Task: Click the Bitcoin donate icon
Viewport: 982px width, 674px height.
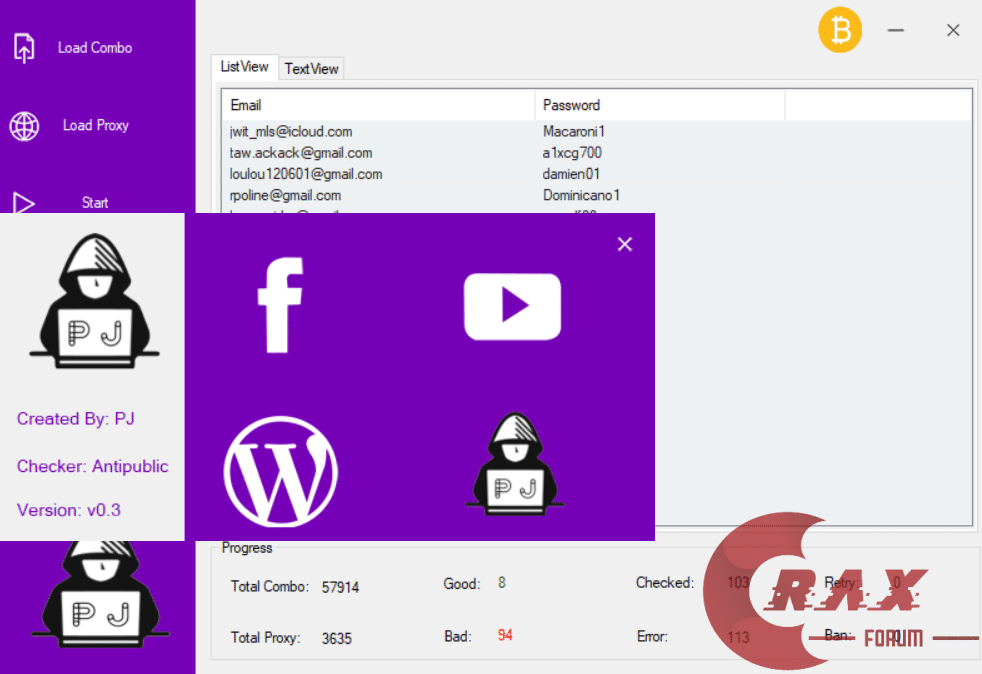Action: 840,29
